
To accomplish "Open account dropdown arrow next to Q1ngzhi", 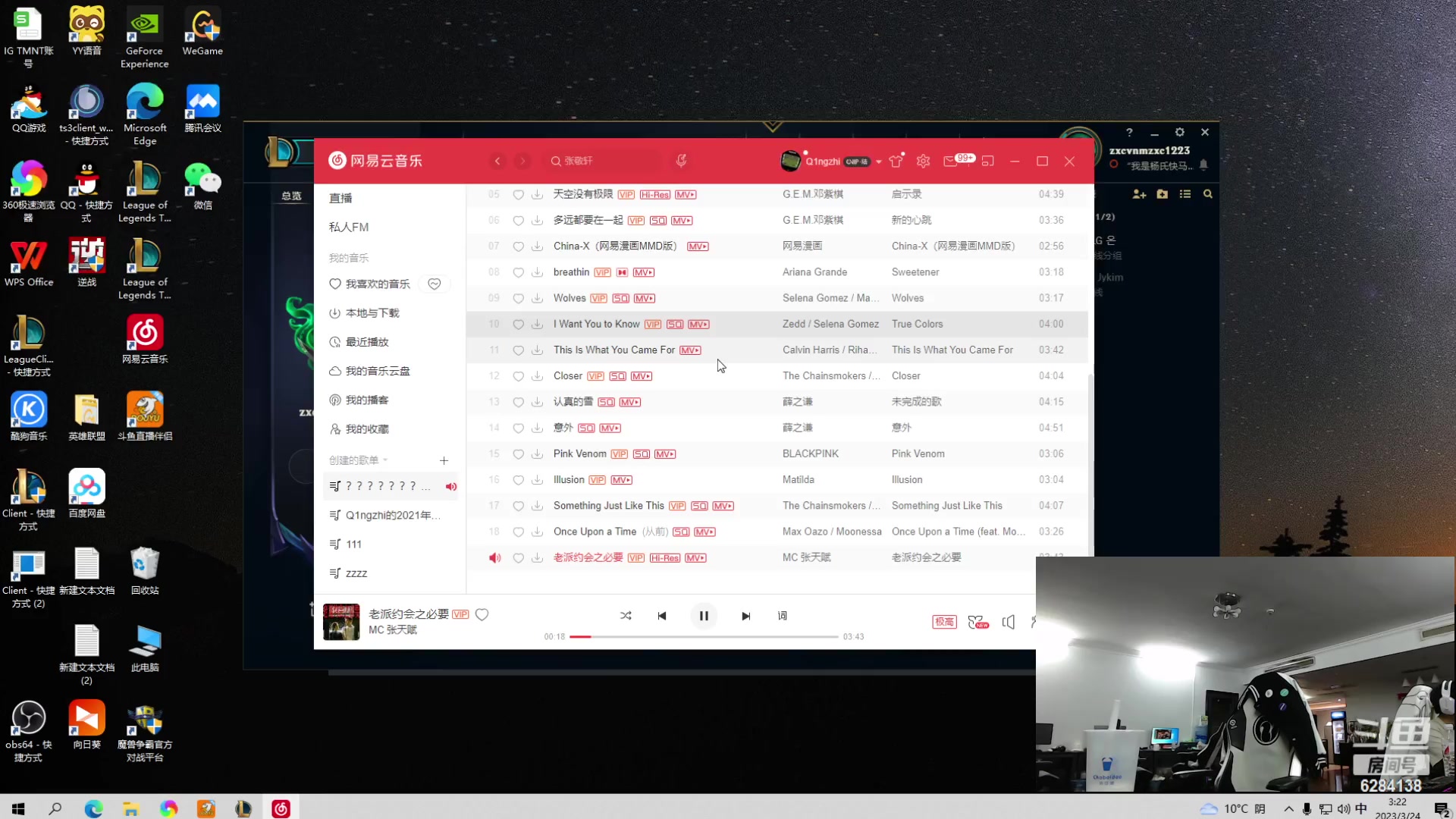I will [879, 162].
